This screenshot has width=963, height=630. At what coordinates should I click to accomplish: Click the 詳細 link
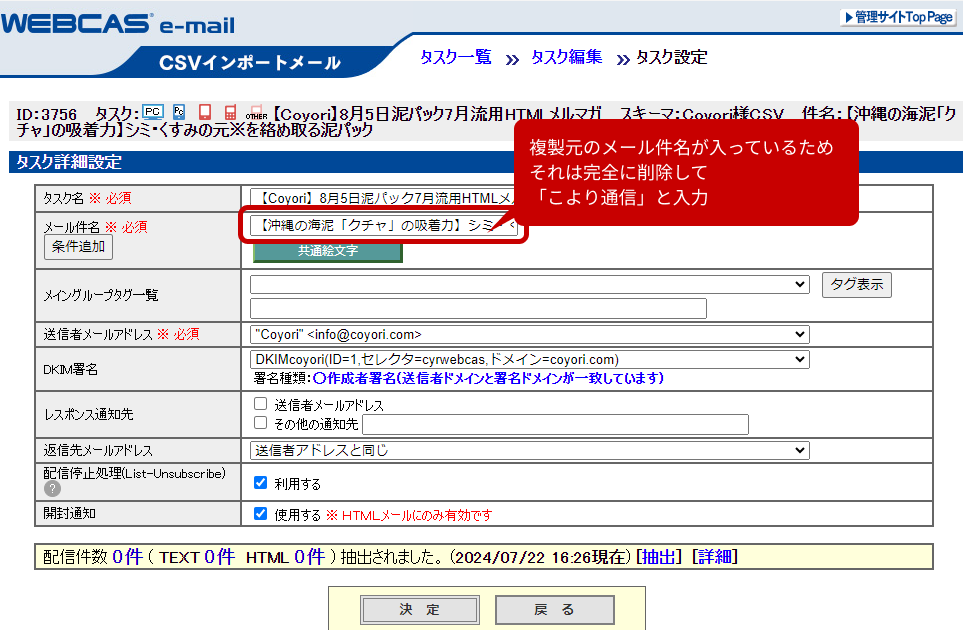(x=715, y=557)
